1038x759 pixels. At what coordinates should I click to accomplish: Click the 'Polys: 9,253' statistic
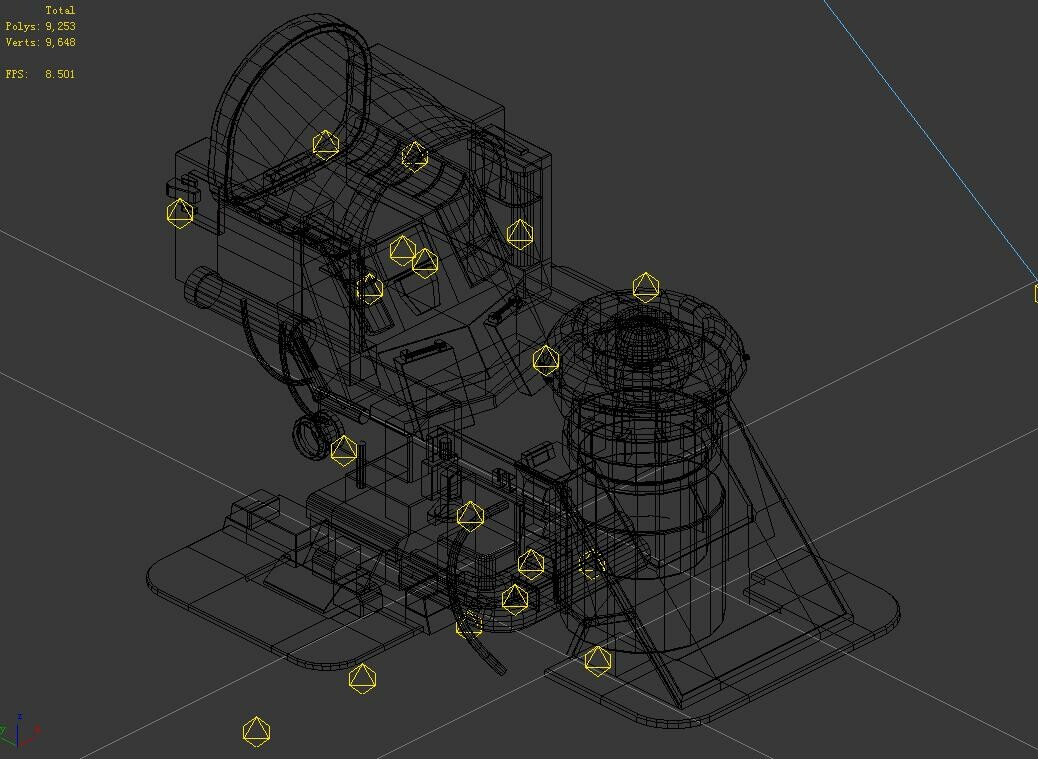click(x=40, y=26)
